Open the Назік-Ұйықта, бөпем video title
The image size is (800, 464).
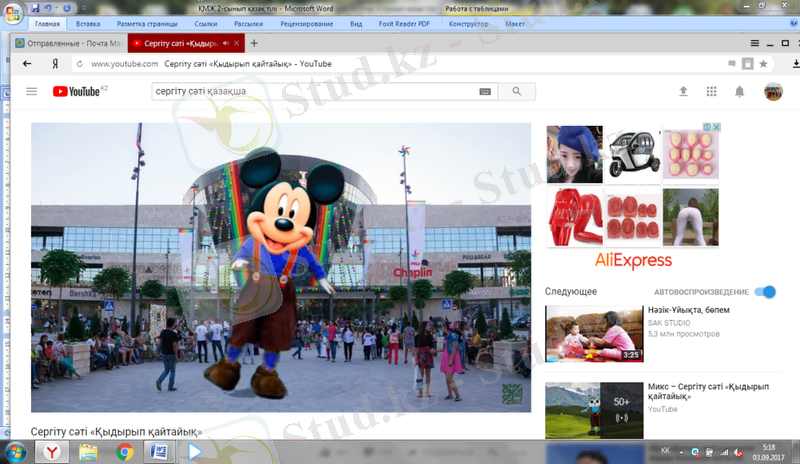(690, 310)
